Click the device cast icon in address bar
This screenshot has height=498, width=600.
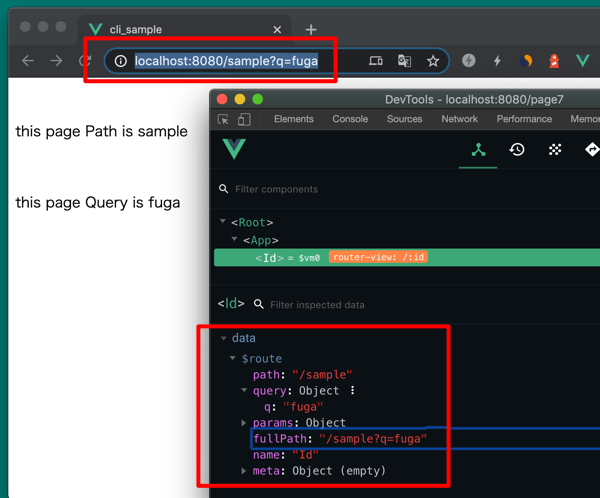tap(375, 60)
